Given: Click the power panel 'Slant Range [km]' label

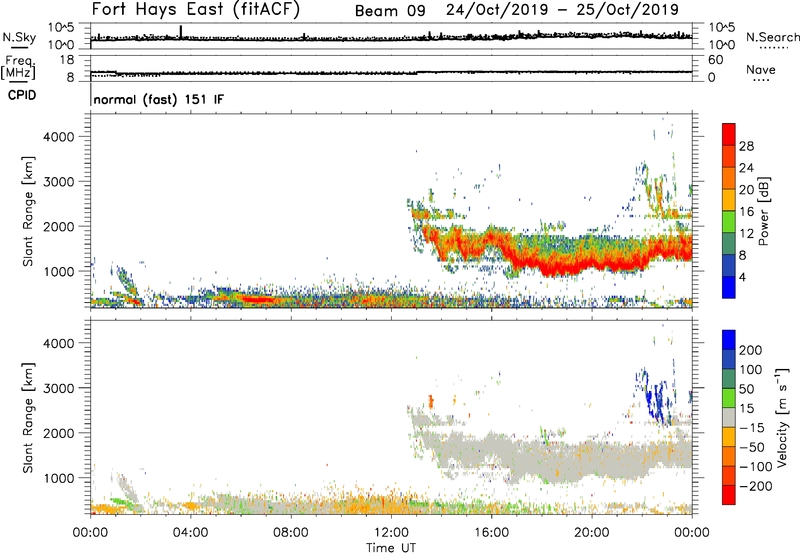Looking at the screenshot, I should pyautogui.click(x=28, y=211).
